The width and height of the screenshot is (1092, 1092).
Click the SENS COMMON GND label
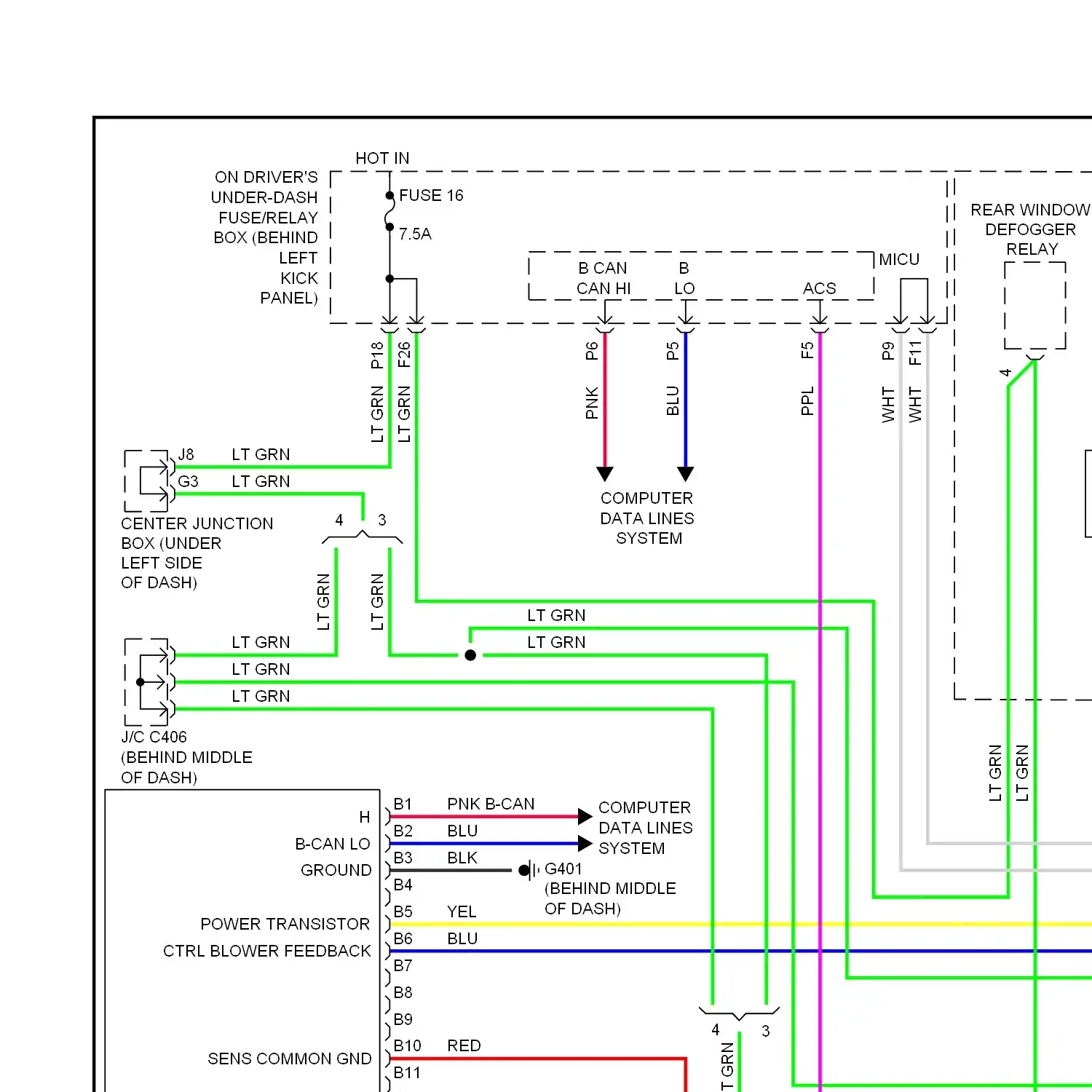click(289, 1059)
